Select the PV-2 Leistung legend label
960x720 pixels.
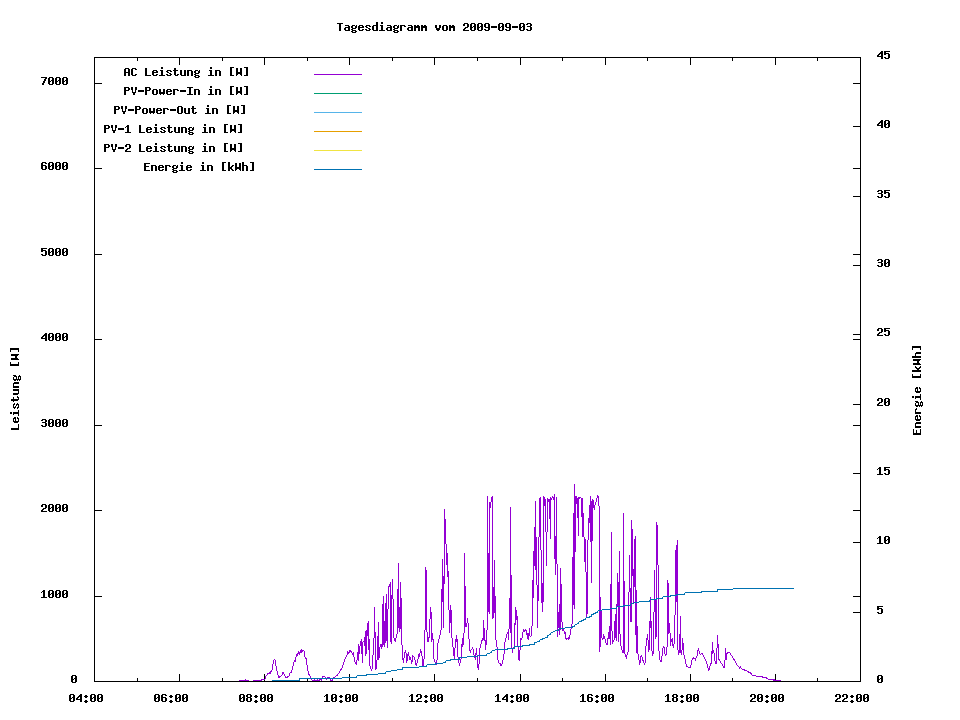173,148
